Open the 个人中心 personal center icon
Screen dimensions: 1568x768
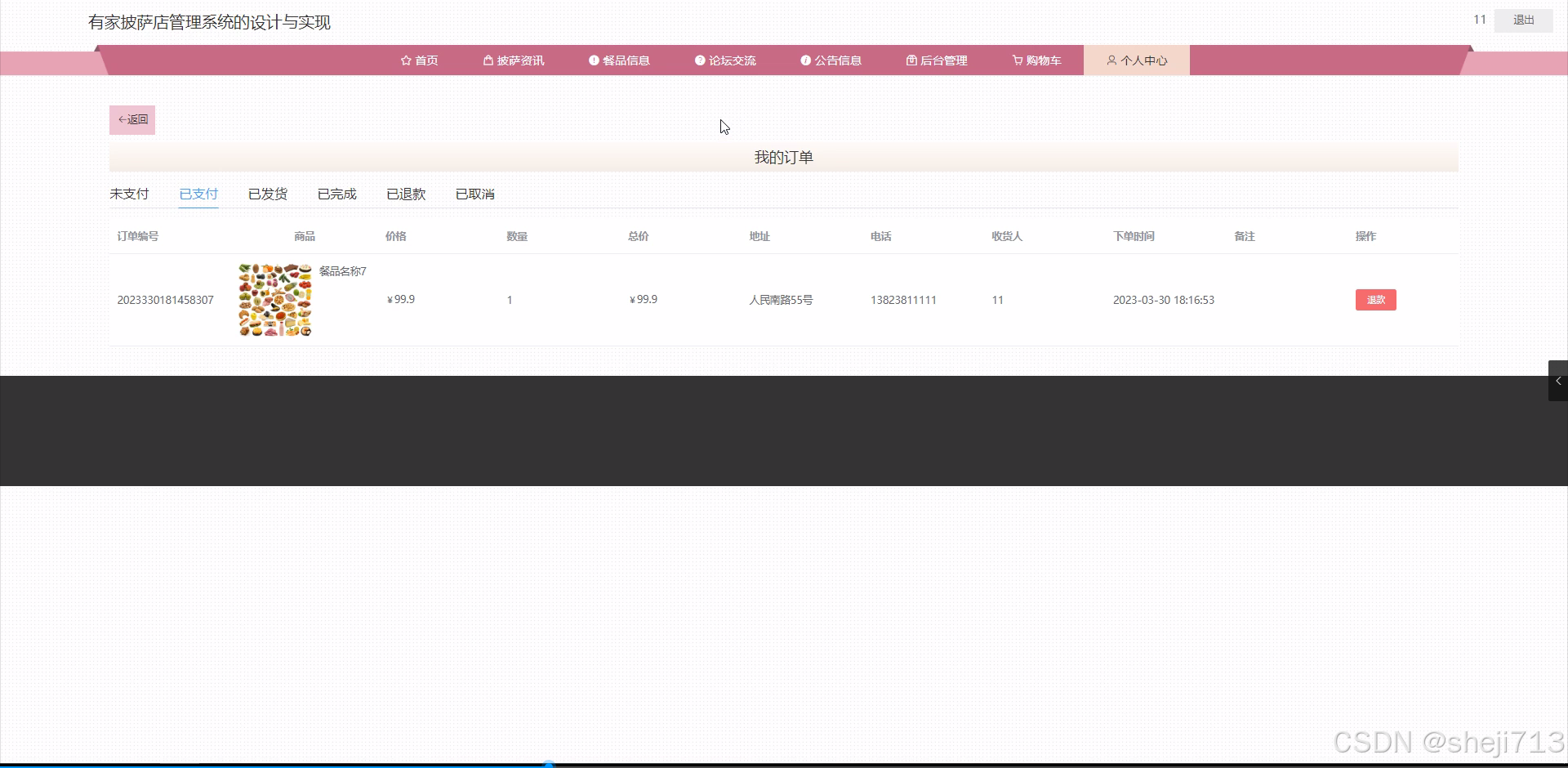(1111, 60)
